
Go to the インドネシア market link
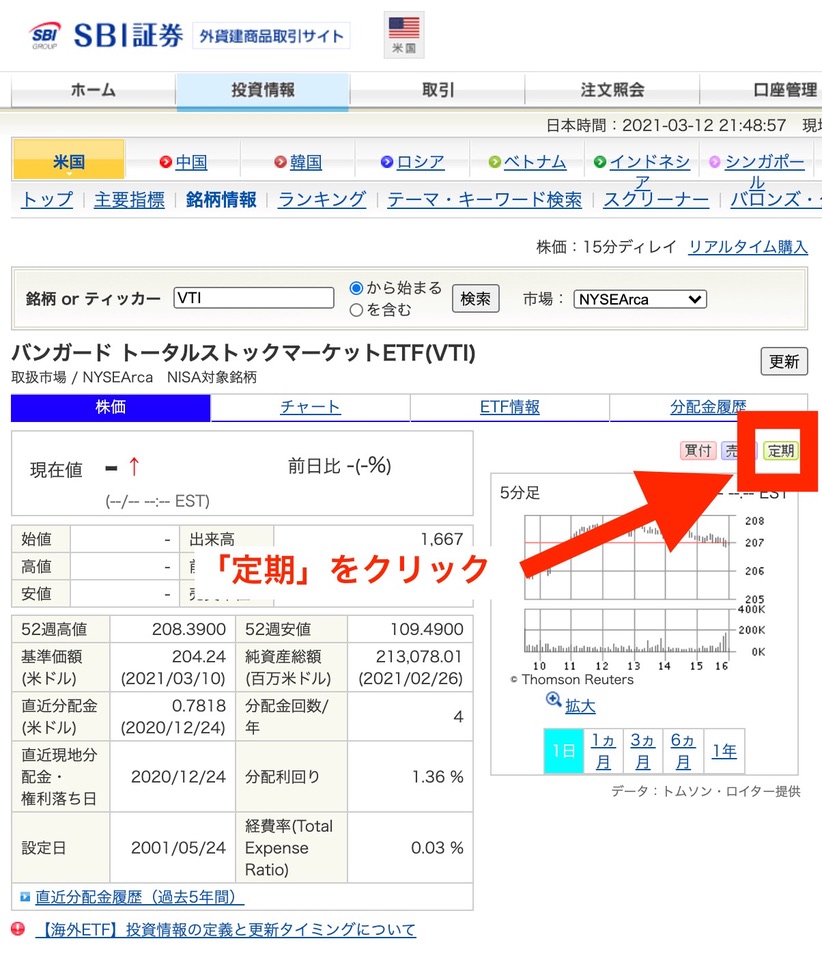click(649, 163)
